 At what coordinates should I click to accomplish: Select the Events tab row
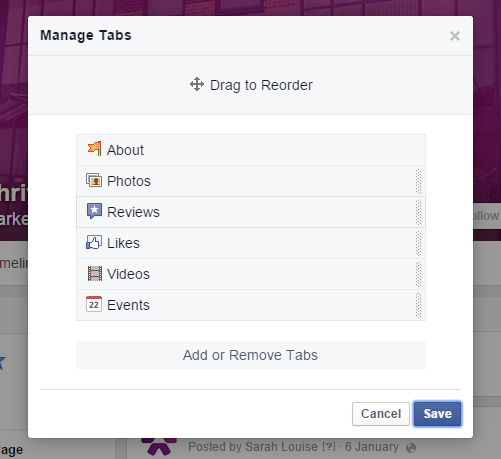(x=251, y=305)
